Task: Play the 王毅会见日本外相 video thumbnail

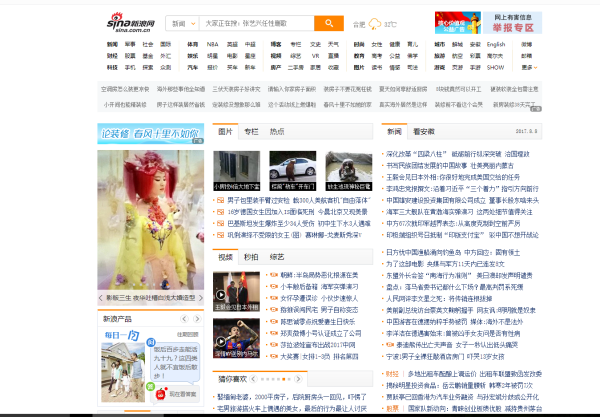Action: (x=236, y=292)
